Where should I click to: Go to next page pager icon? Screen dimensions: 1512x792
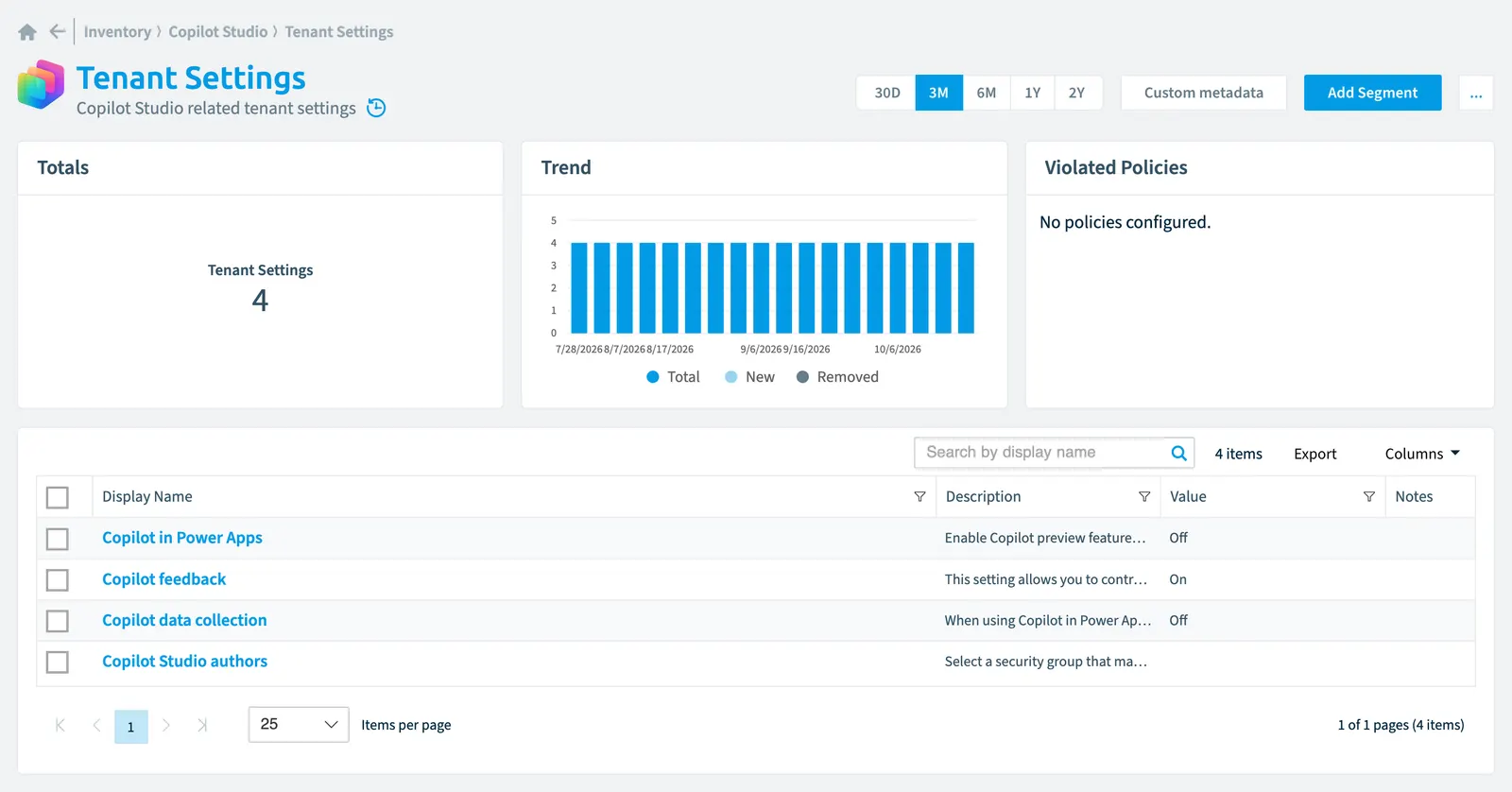pos(166,725)
